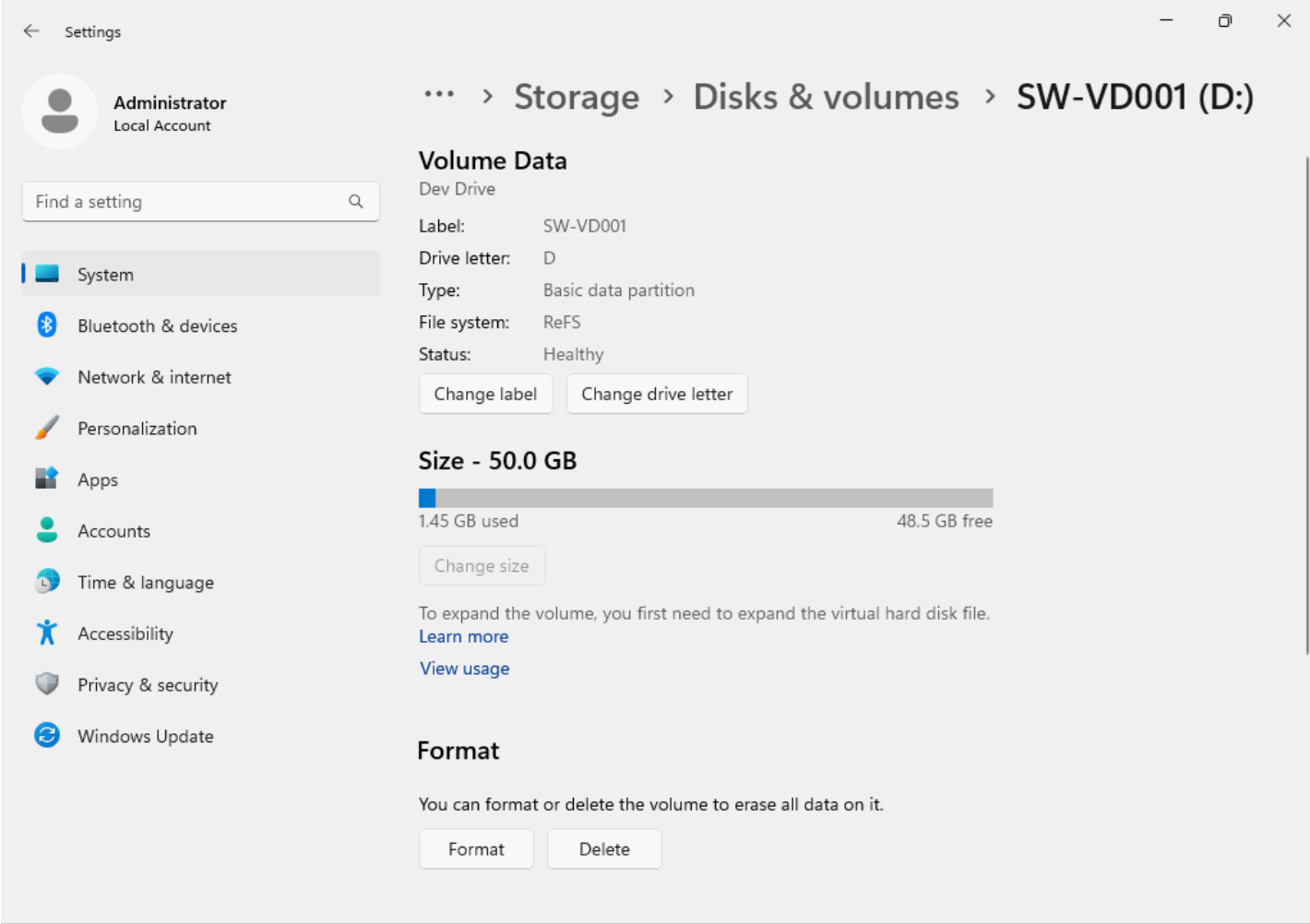1310x924 pixels.
Task: Select the Personalization paintbrush icon
Action: pos(47,428)
